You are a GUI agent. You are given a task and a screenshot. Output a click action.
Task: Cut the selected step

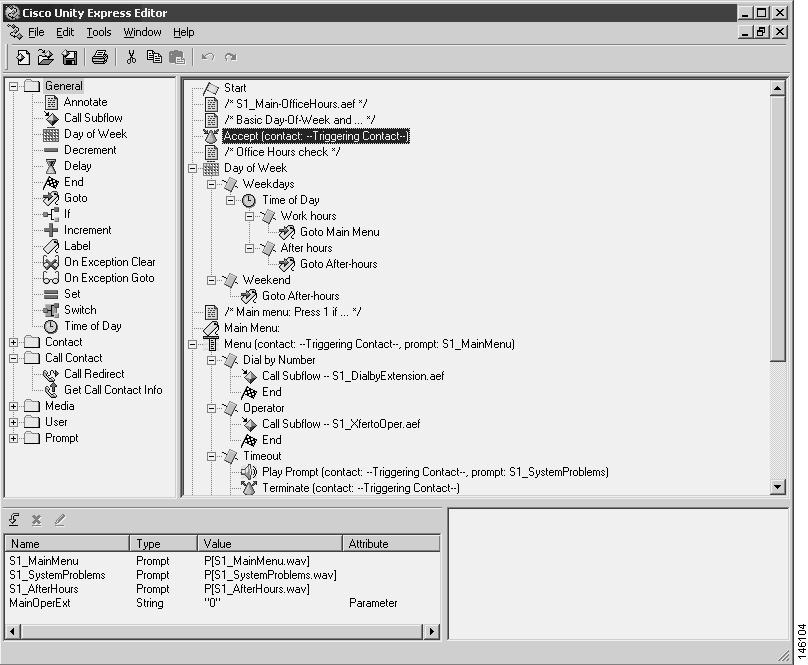[x=133, y=57]
